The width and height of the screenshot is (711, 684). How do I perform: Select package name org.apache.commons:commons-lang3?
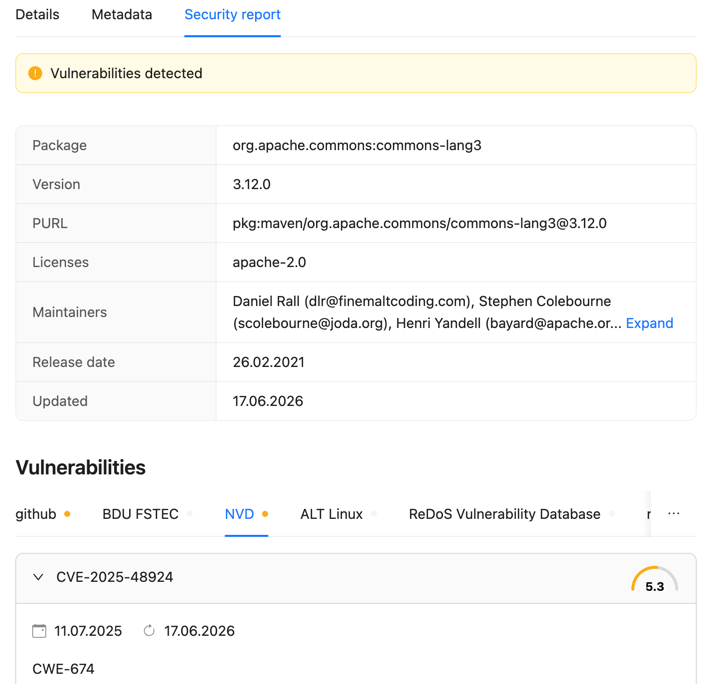(357, 145)
